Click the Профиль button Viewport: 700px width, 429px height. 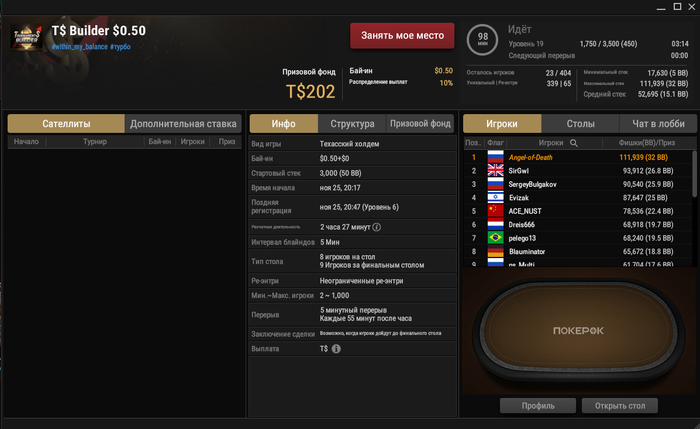point(538,406)
